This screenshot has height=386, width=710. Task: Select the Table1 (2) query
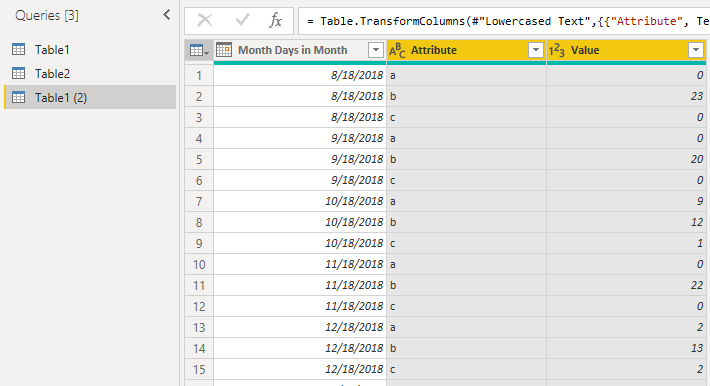(x=90, y=97)
